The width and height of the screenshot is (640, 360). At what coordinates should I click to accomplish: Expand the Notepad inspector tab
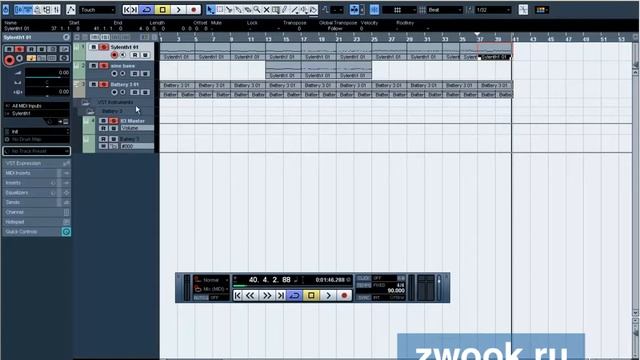tap(37, 222)
